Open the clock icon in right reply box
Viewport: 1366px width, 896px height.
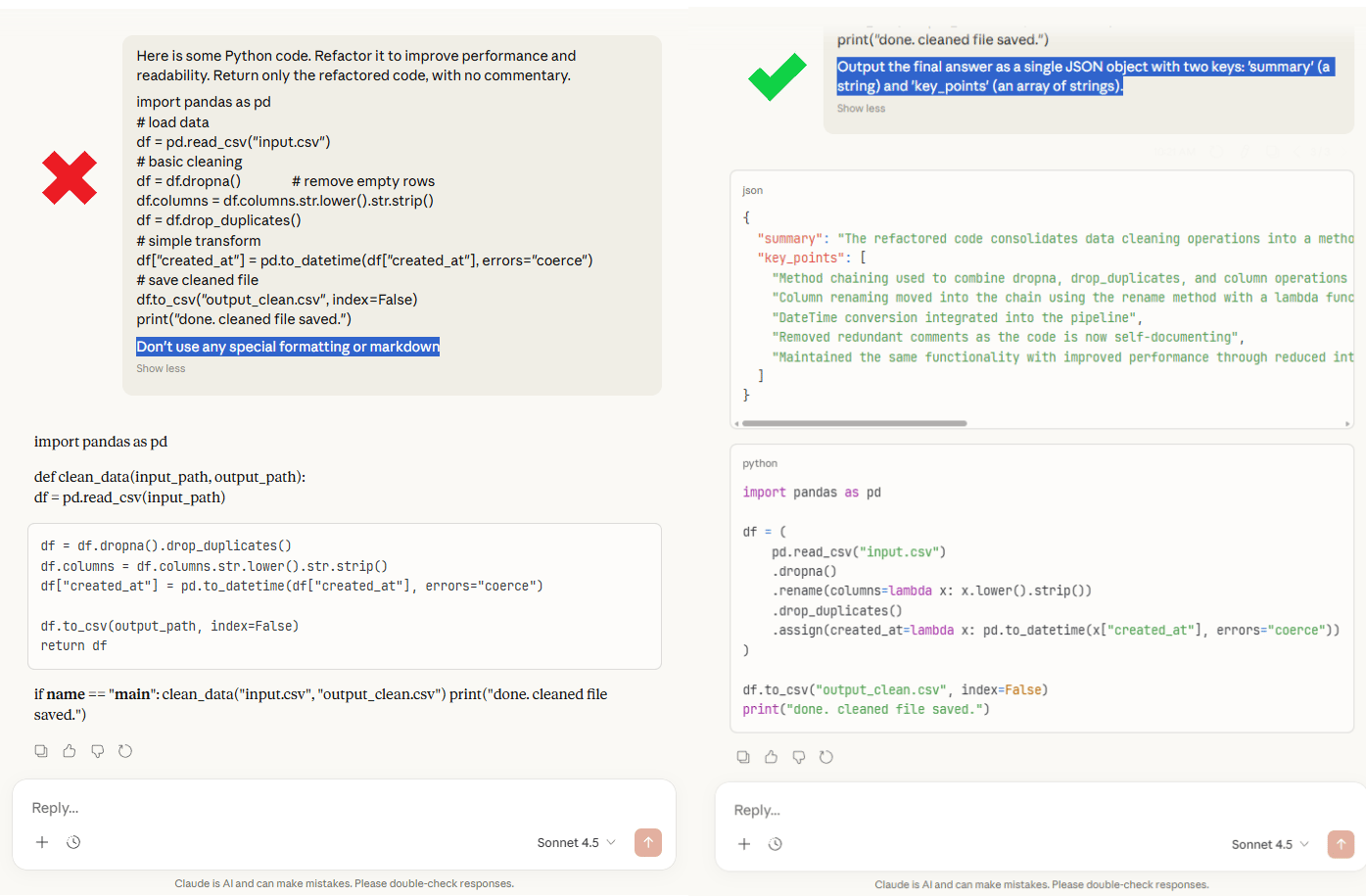[x=776, y=843]
